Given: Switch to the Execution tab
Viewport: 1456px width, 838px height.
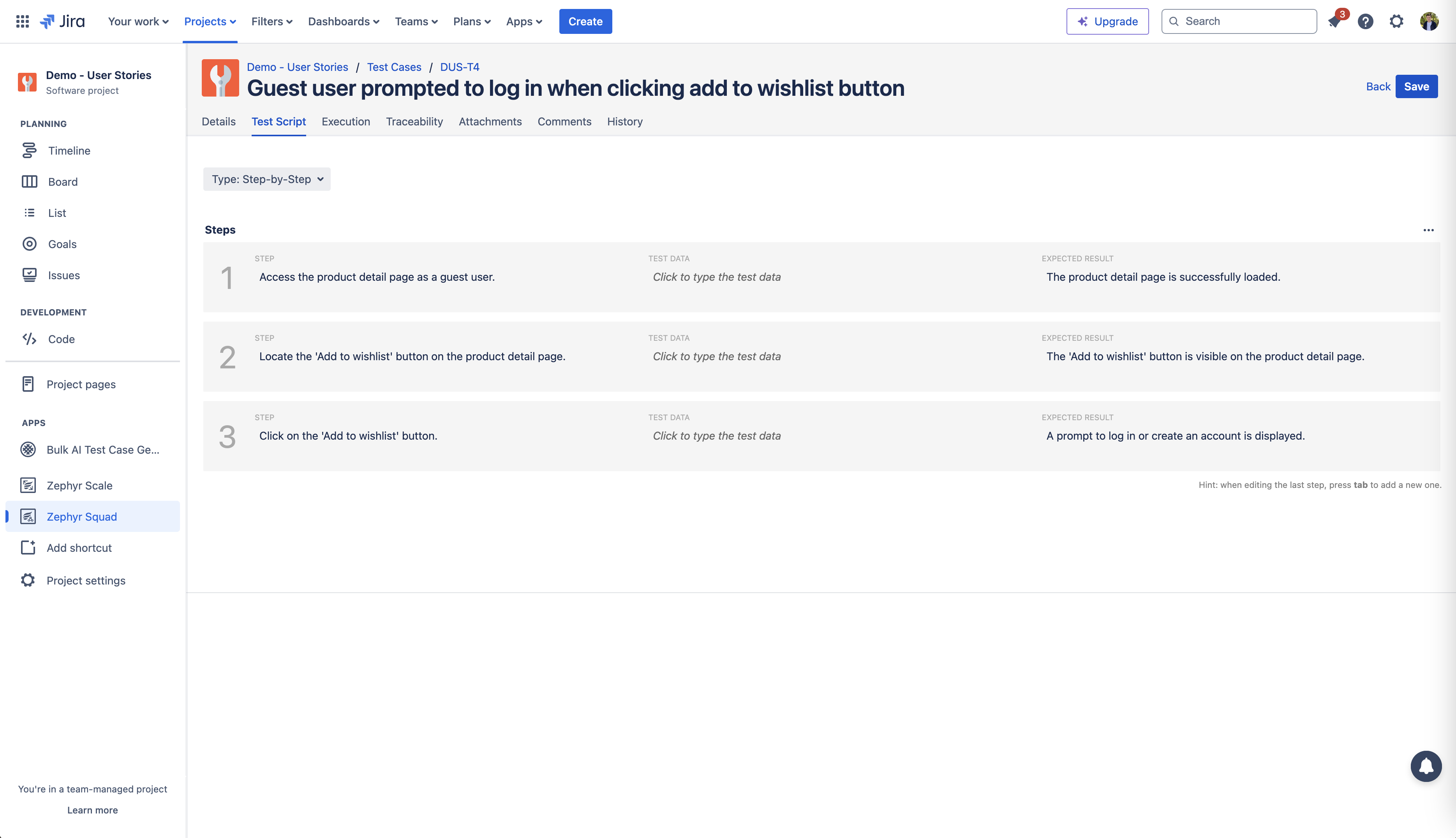Looking at the screenshot, I should (345, 121).
